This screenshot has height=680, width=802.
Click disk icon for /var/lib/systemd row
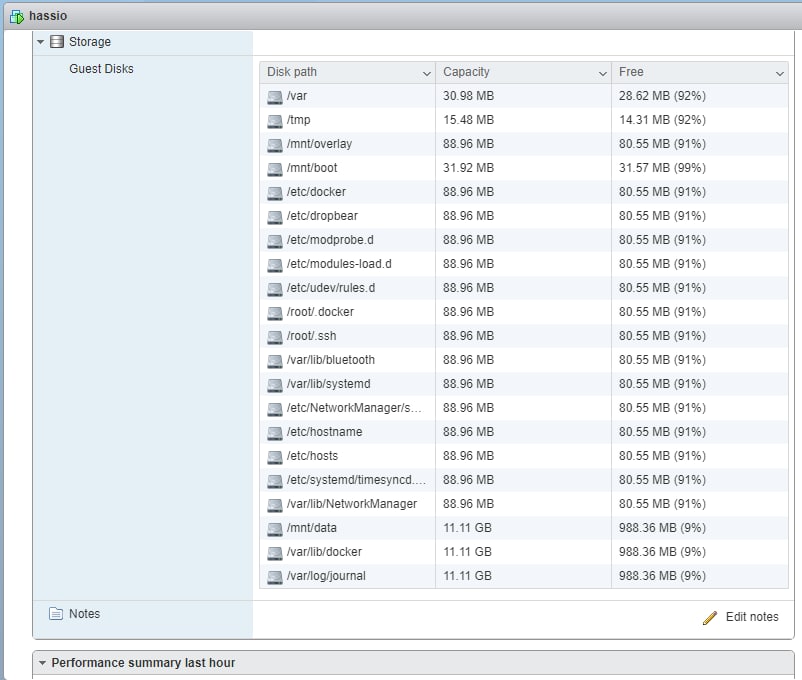click(x=275, y=385)
